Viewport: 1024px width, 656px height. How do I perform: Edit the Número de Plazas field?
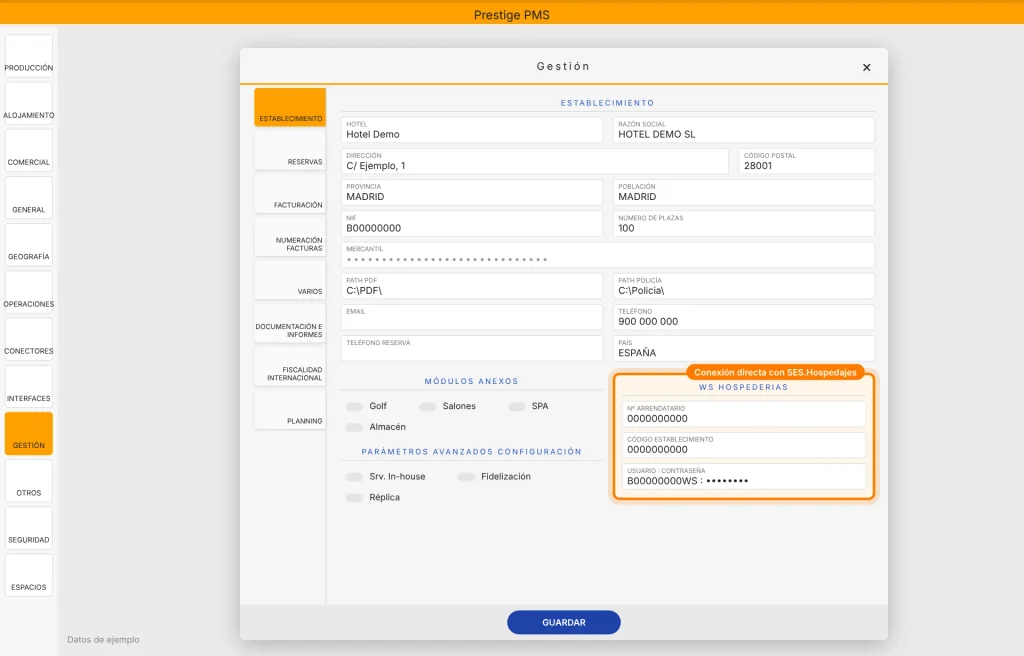[743, 223]
